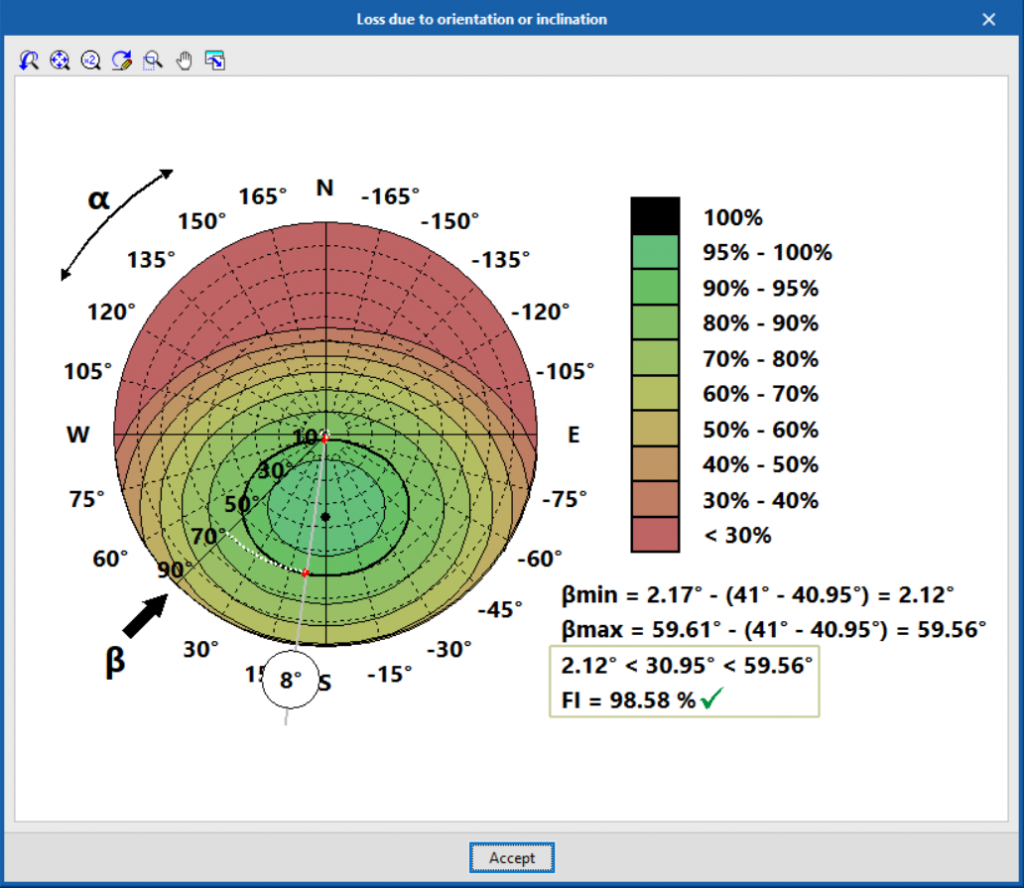Screen dimensions: 1024x888
Task: Activate the zoom window tool
Action: (153, 61)
